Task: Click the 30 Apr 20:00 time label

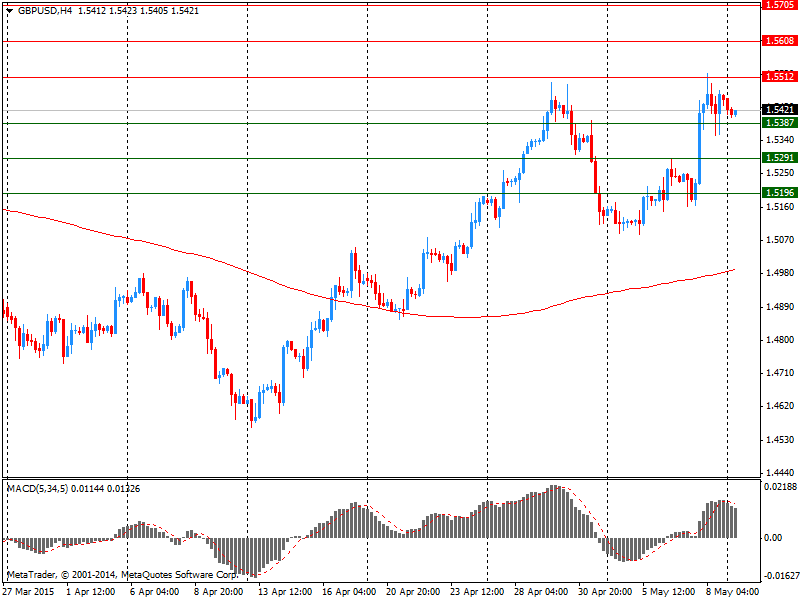Action: pyautogui.click(x=605, y=592)
